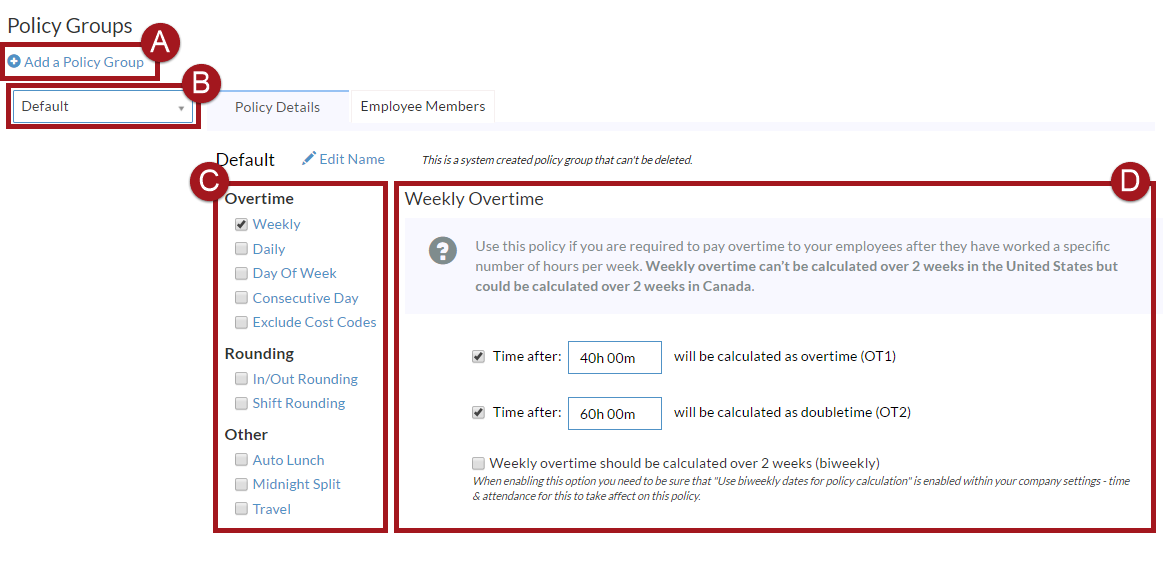Click the Add a Policy Group link

84,62
